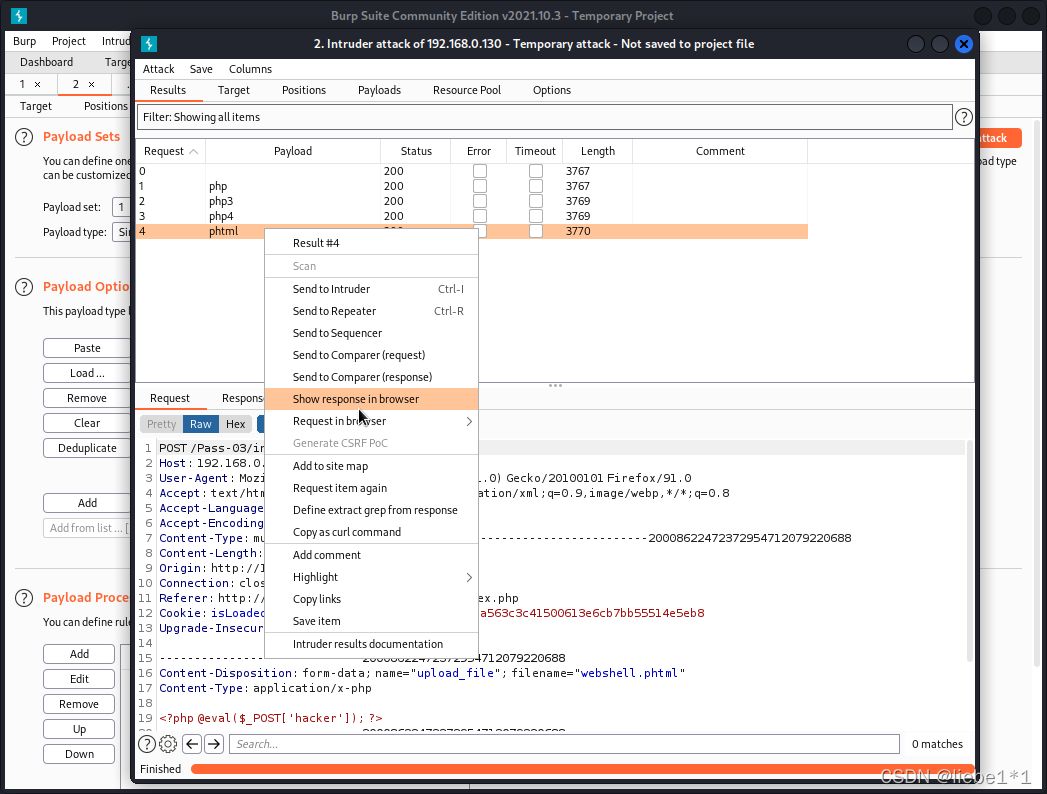1047x794 pixels.
Task: Close tab 1 in main Burp window
Action: coord(37,84)
